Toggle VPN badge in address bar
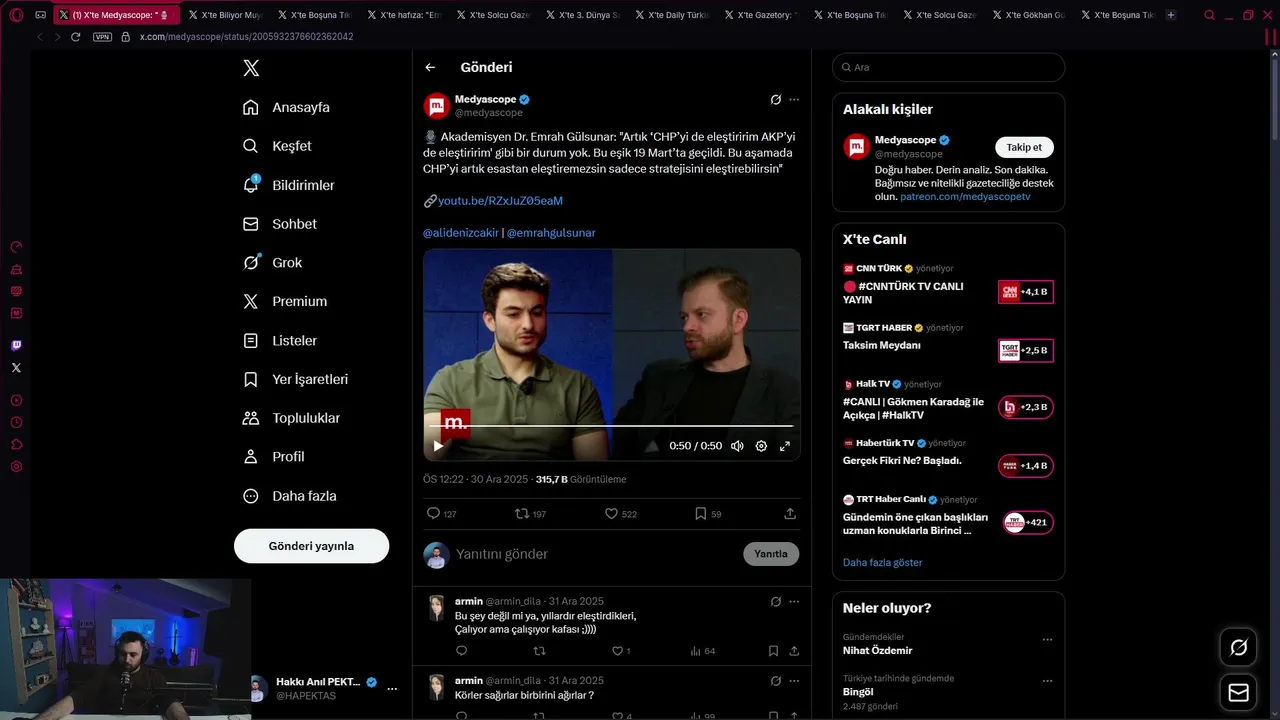The image size is (1280, 720). pyautogui.click(x=102, y=37)
